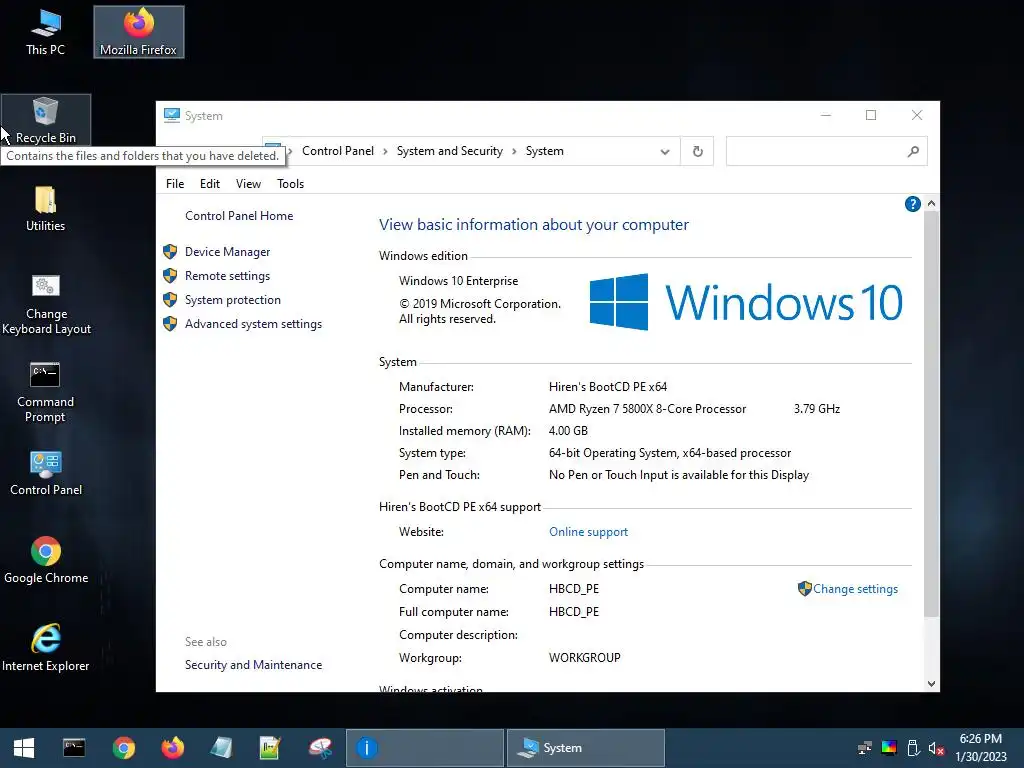Image resolution: width=1024 pixels, height=768 pixels.
Task: Open the green chart taskbar icon
Action: 270,748
